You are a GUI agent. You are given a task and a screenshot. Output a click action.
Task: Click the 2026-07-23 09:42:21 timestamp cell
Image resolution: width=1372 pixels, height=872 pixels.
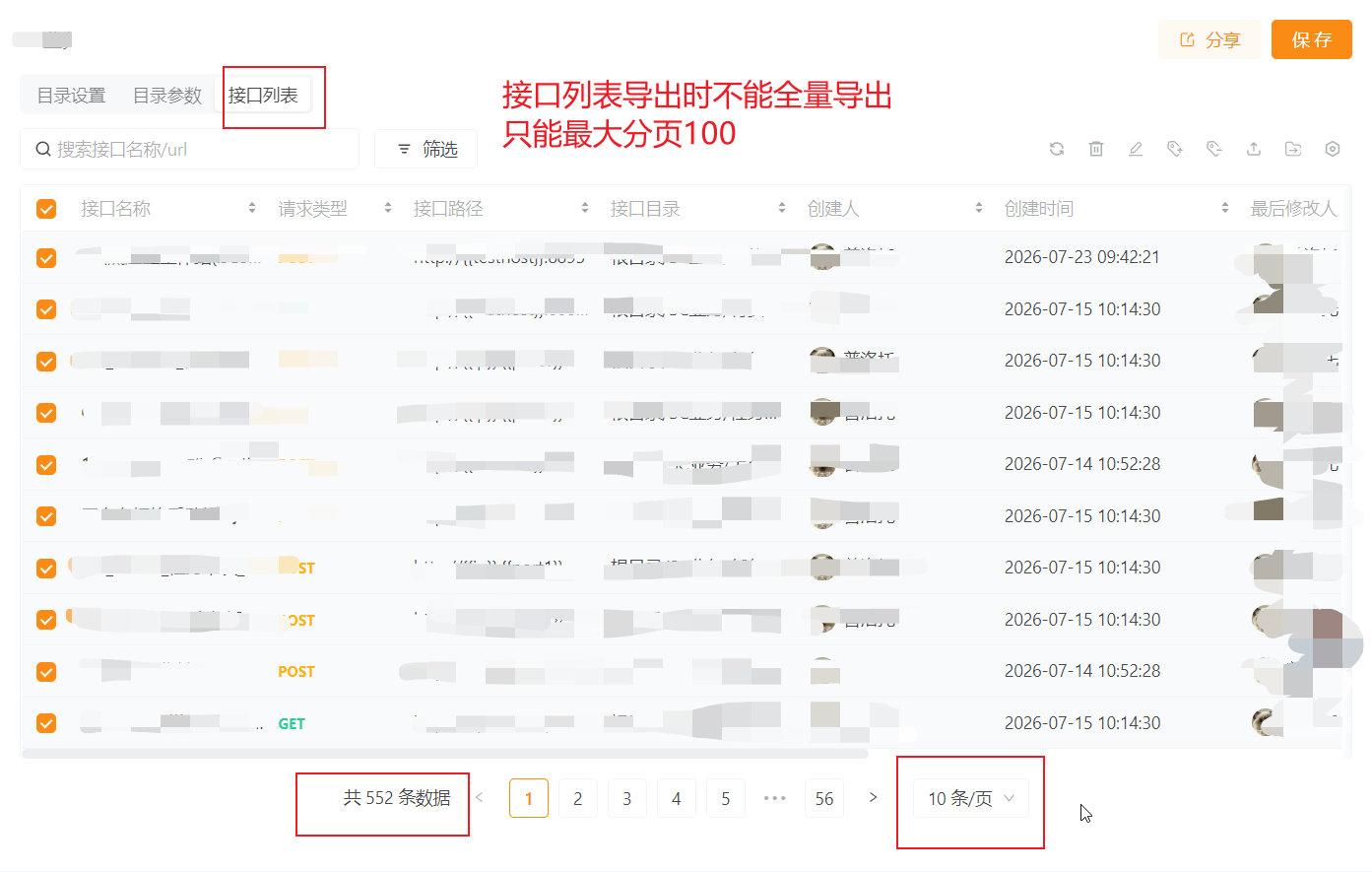pos(1082,257)
